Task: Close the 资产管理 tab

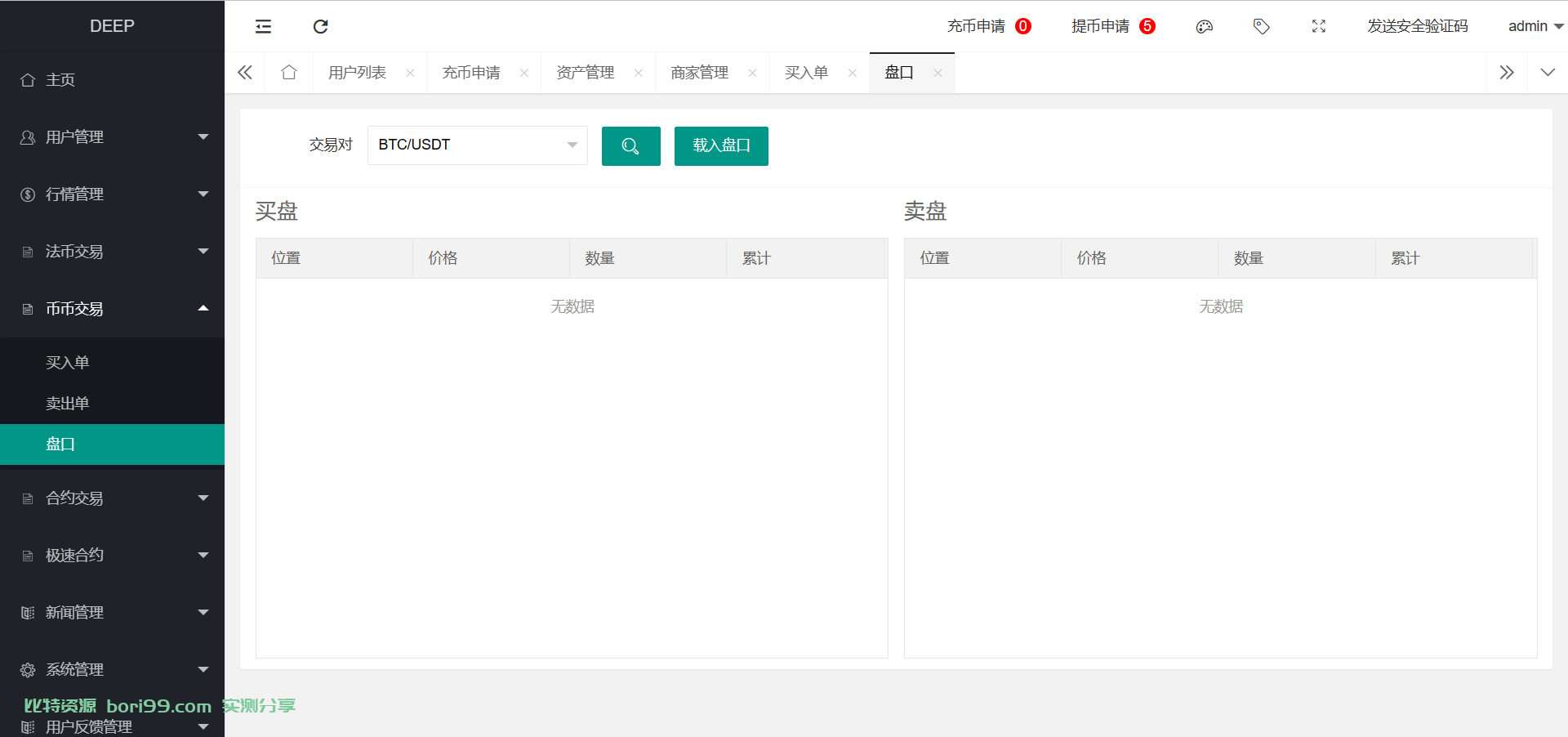Action: pos(639,73)
